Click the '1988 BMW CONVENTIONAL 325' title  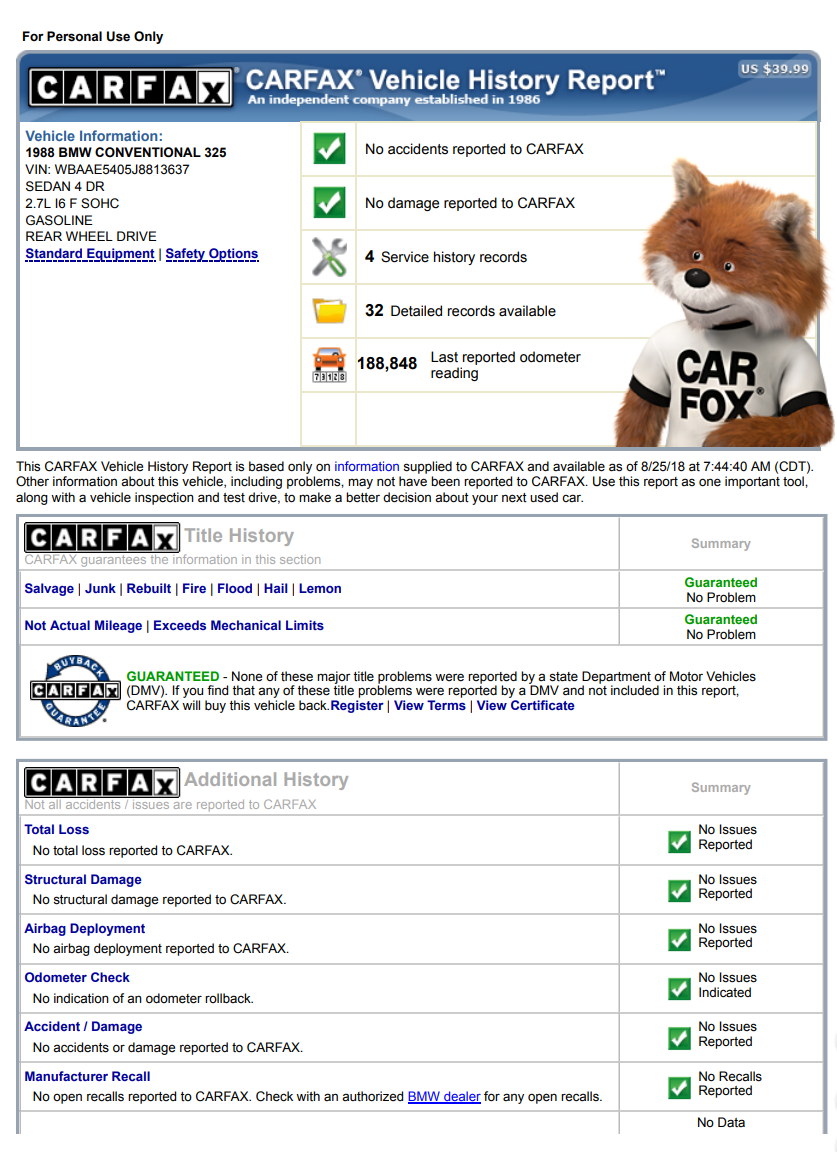[126, 153]
